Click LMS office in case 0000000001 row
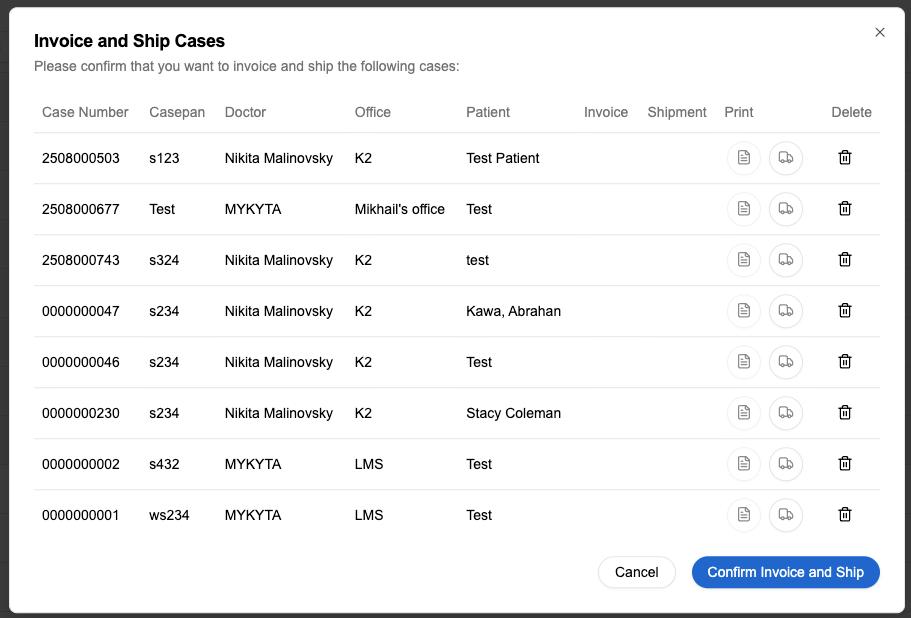The width and height of the screenshot is (911, 618). [x=369, y=515]
